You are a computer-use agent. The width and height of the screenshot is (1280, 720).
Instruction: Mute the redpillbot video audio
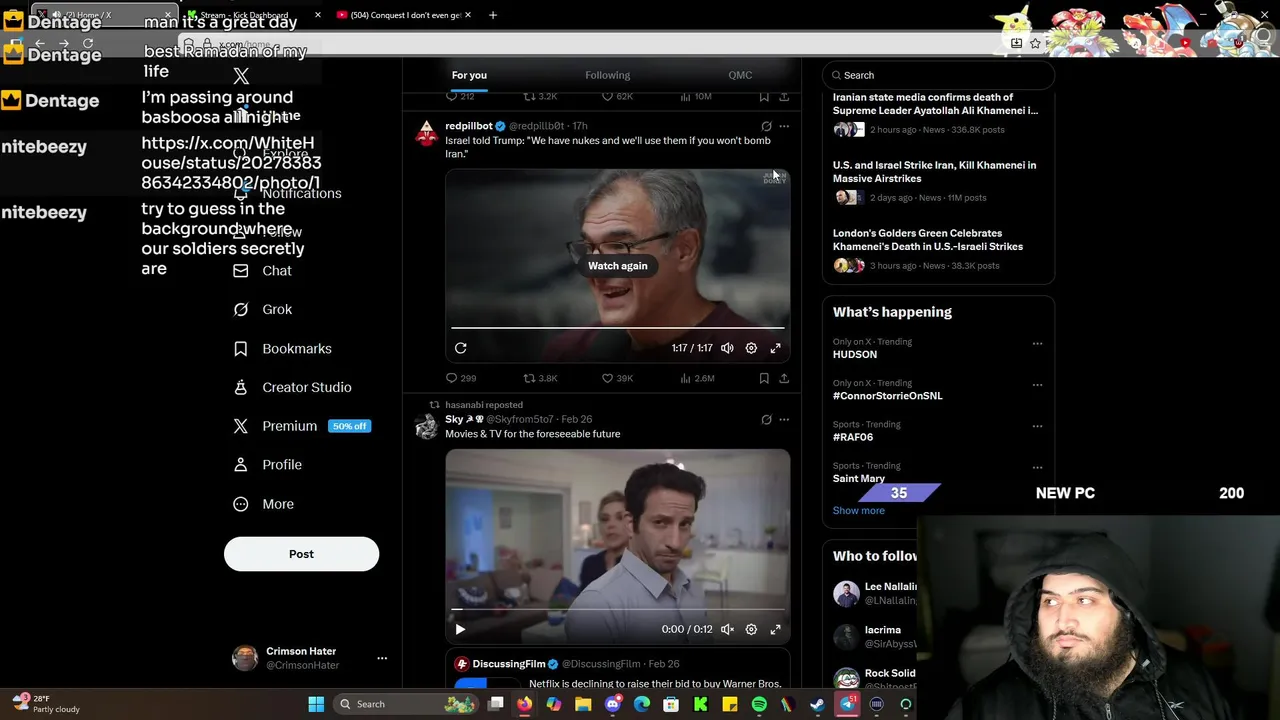click(727, 348)
